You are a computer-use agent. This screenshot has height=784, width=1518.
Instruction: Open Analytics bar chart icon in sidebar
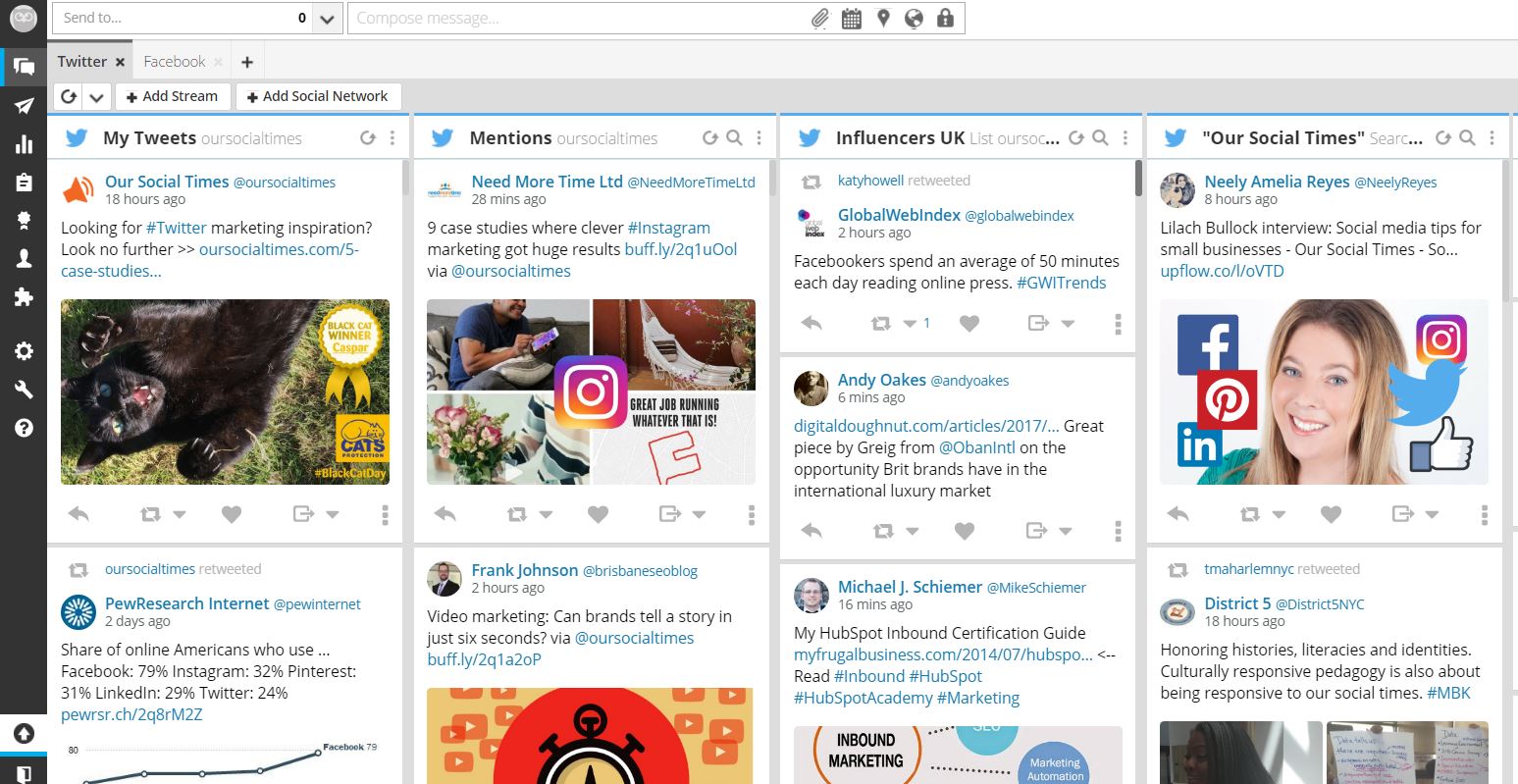tap(24, 145)
